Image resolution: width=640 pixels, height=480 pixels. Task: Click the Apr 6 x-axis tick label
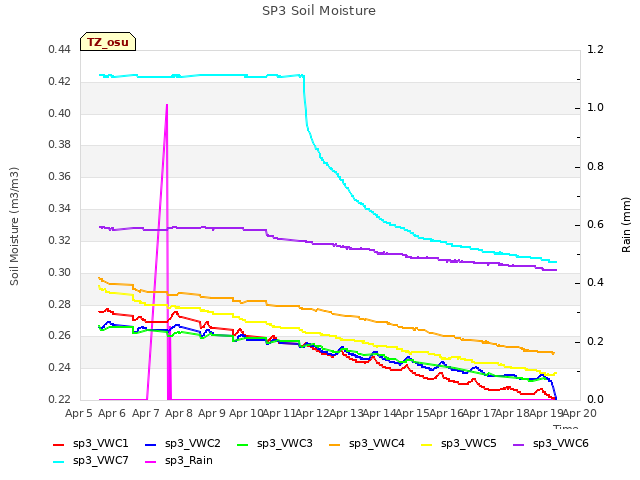[x=112, y=413]
